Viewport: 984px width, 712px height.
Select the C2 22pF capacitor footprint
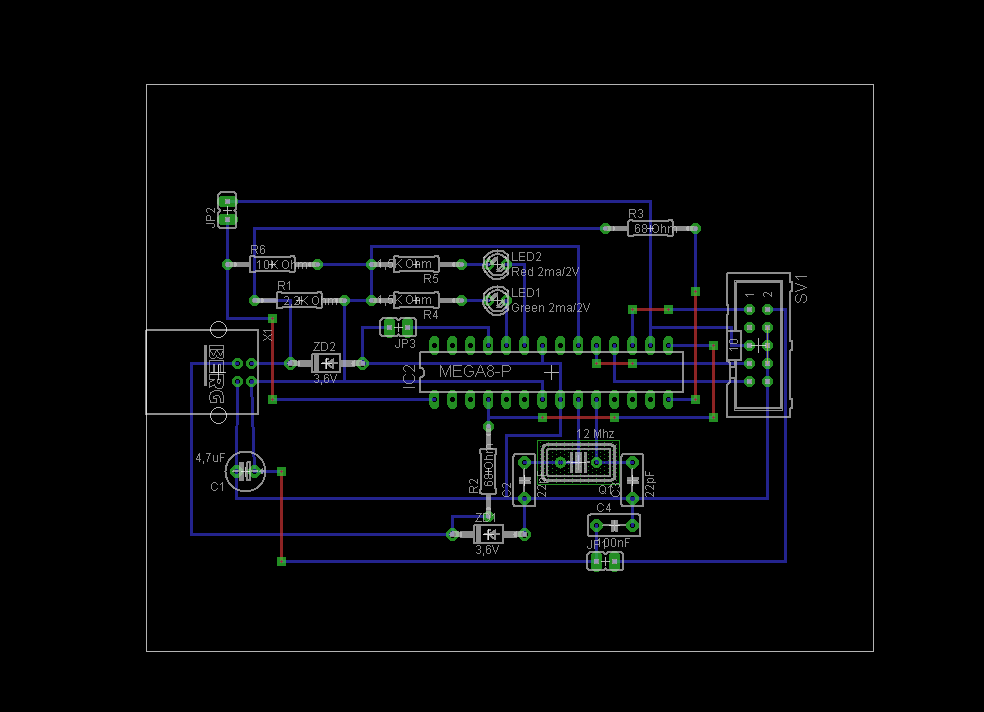(x=525, y=481)
